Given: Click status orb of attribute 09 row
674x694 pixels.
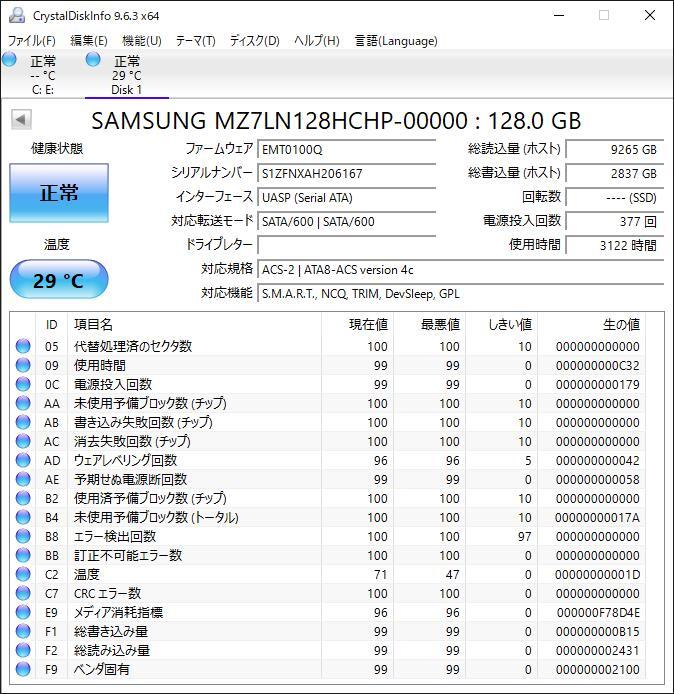Looking at the screenshot, I should 23,365.
